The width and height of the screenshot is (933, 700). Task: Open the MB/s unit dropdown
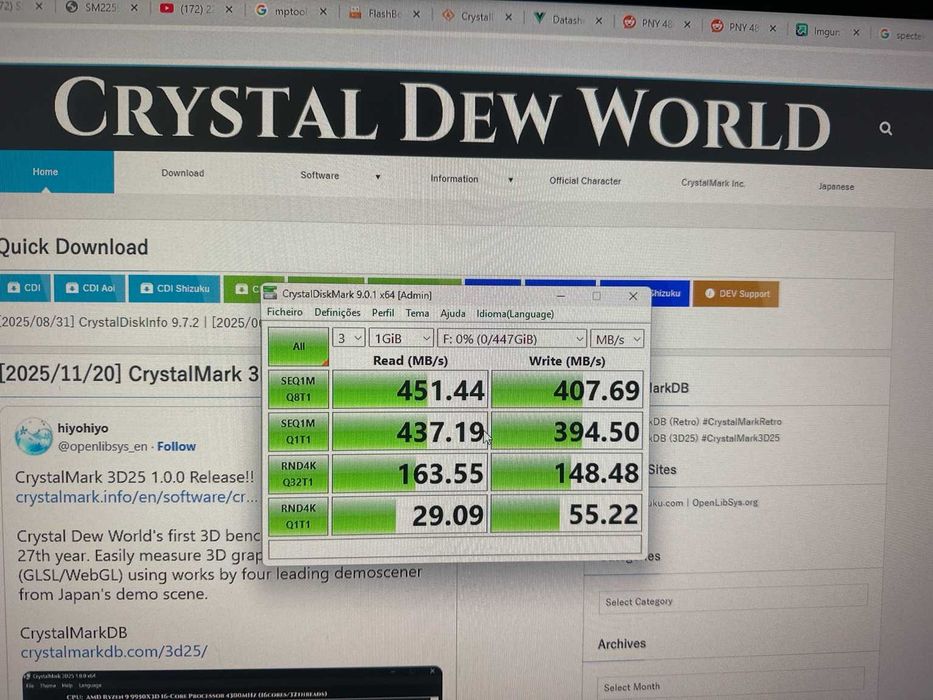click(617, 339)
